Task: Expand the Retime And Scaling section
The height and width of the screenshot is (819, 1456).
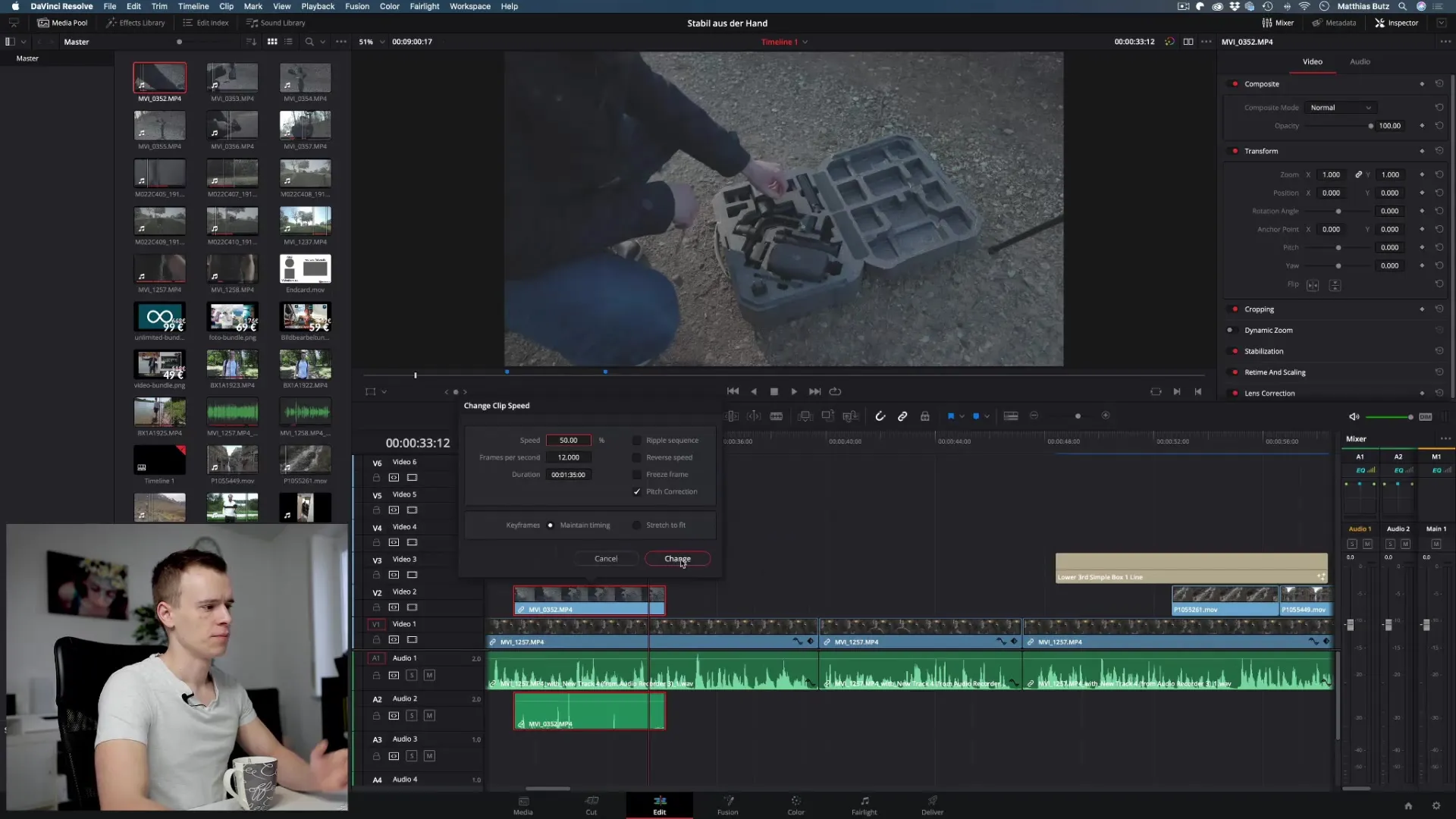Action: pyautogui.click(x=1275, y=372)
